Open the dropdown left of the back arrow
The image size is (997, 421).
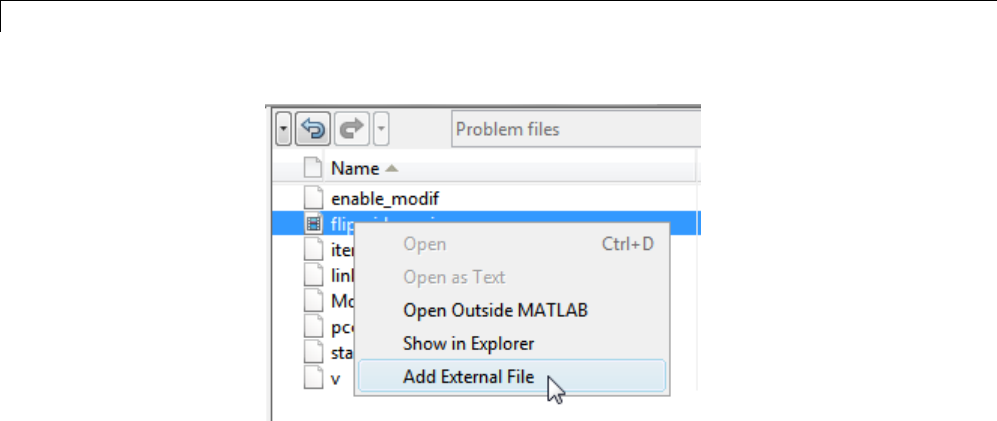(284, 129)
